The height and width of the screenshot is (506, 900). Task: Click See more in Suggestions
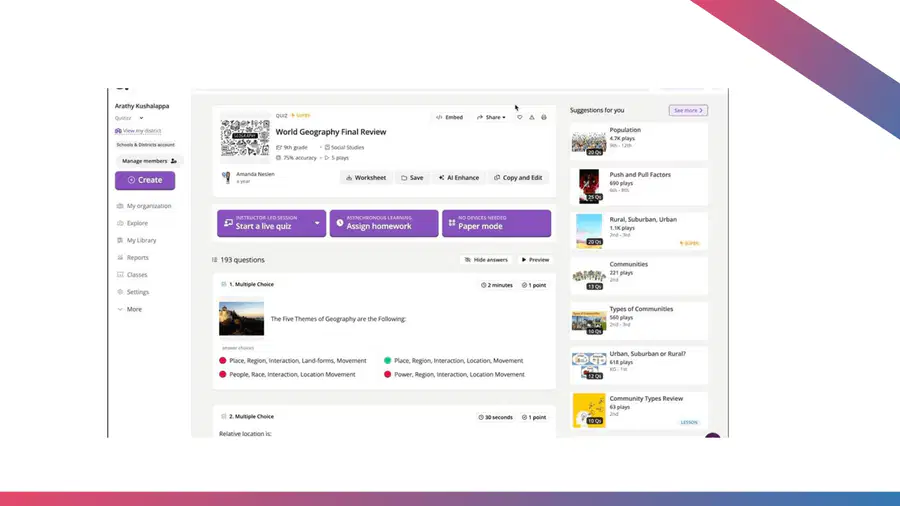click(688, 110)
